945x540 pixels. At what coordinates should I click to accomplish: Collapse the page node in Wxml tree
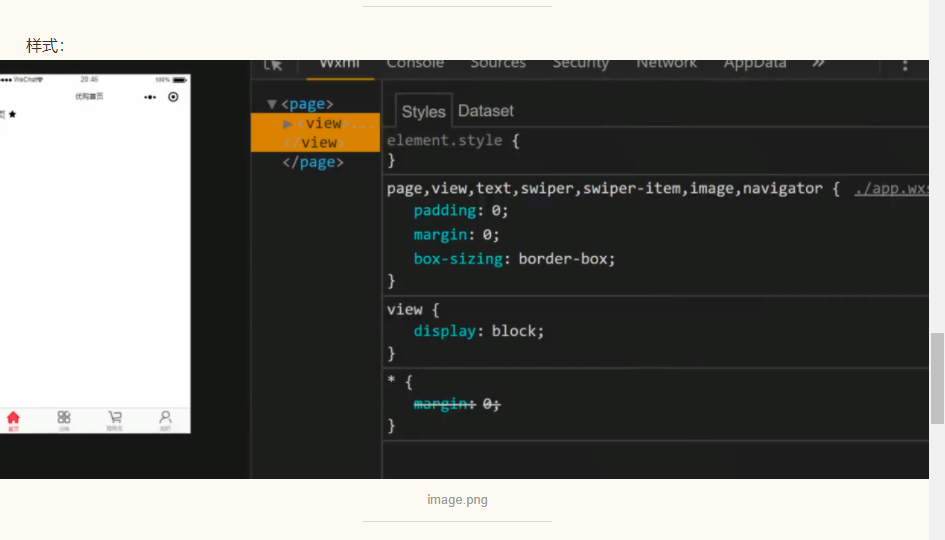tap(272, 104)
